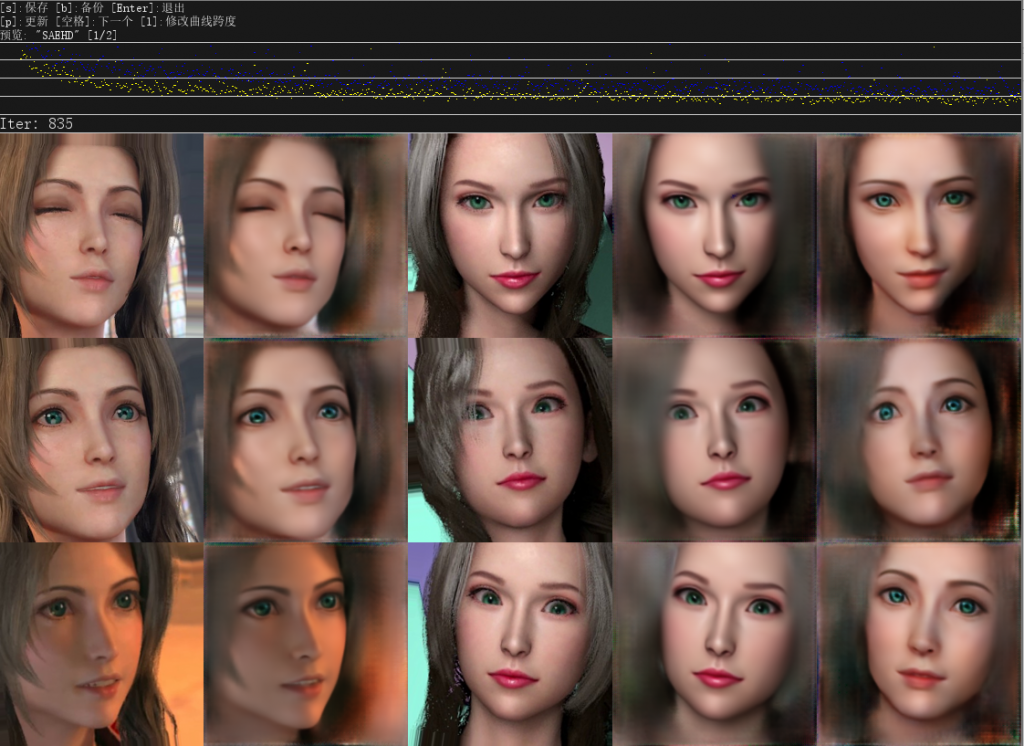Click the "[s]:保存" save hint text
The width and height of the screenshot is (1024, 746).
[24, 8]
